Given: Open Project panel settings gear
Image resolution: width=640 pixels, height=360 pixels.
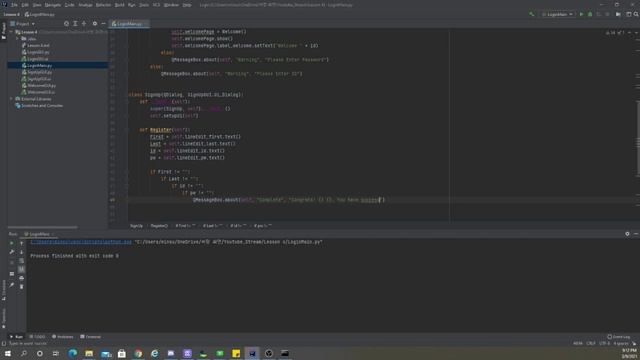Looking at the screenshot, I should 95,24.
